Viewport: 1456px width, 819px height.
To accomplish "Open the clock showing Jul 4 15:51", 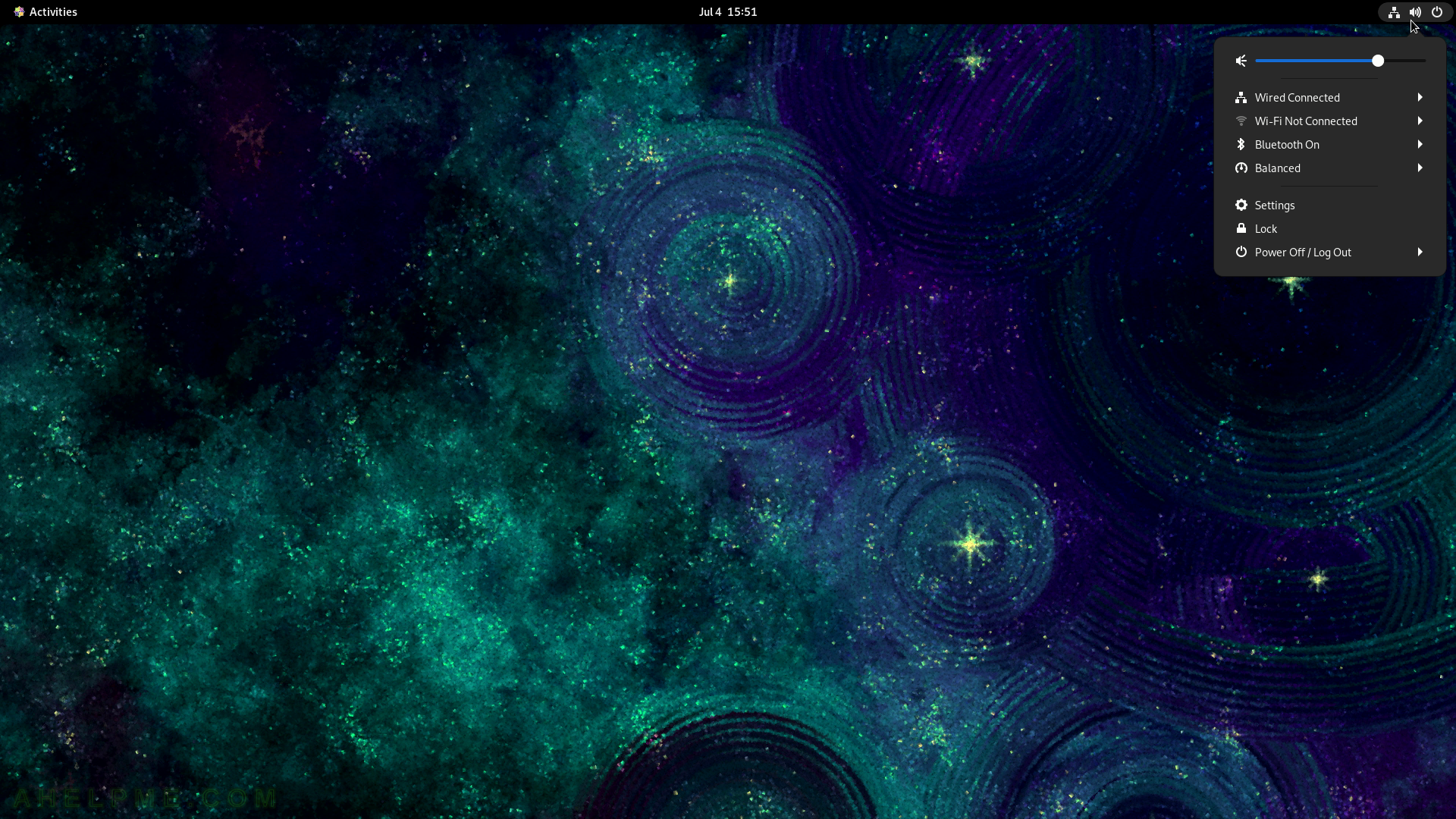I will 728,12.
